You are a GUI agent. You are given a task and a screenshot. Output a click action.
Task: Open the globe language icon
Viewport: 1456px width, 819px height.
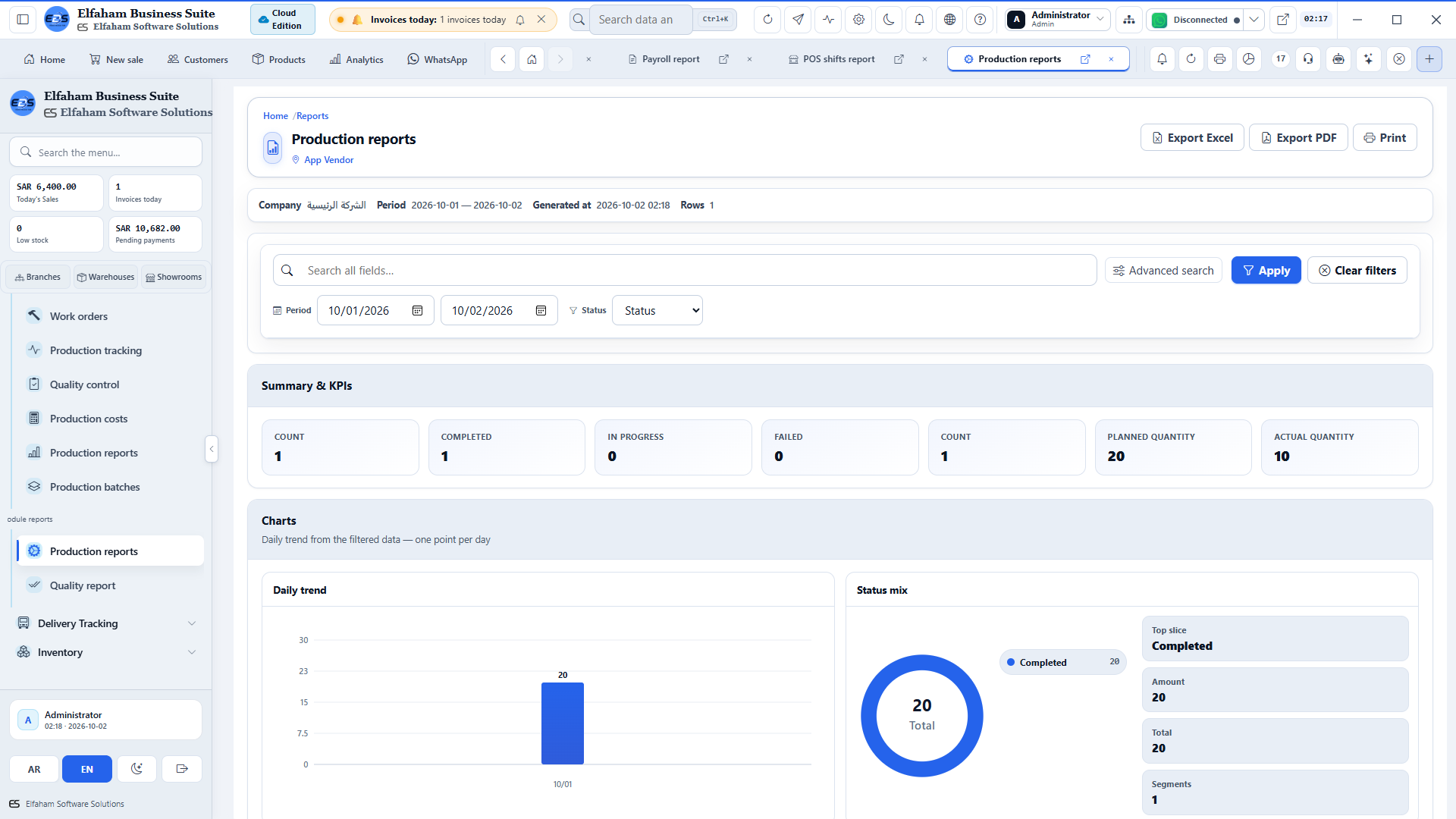coord(949,20)
